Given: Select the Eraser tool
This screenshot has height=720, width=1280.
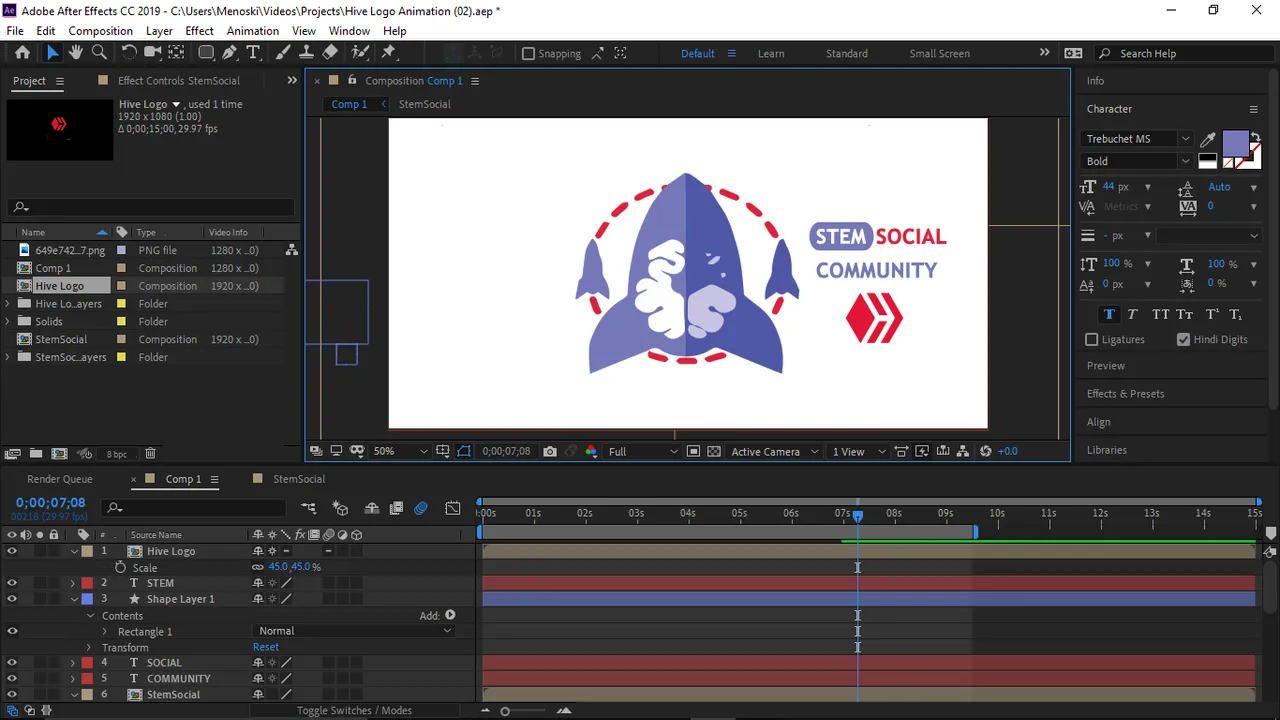Looking at the screenshot, I should click(330, 53).
